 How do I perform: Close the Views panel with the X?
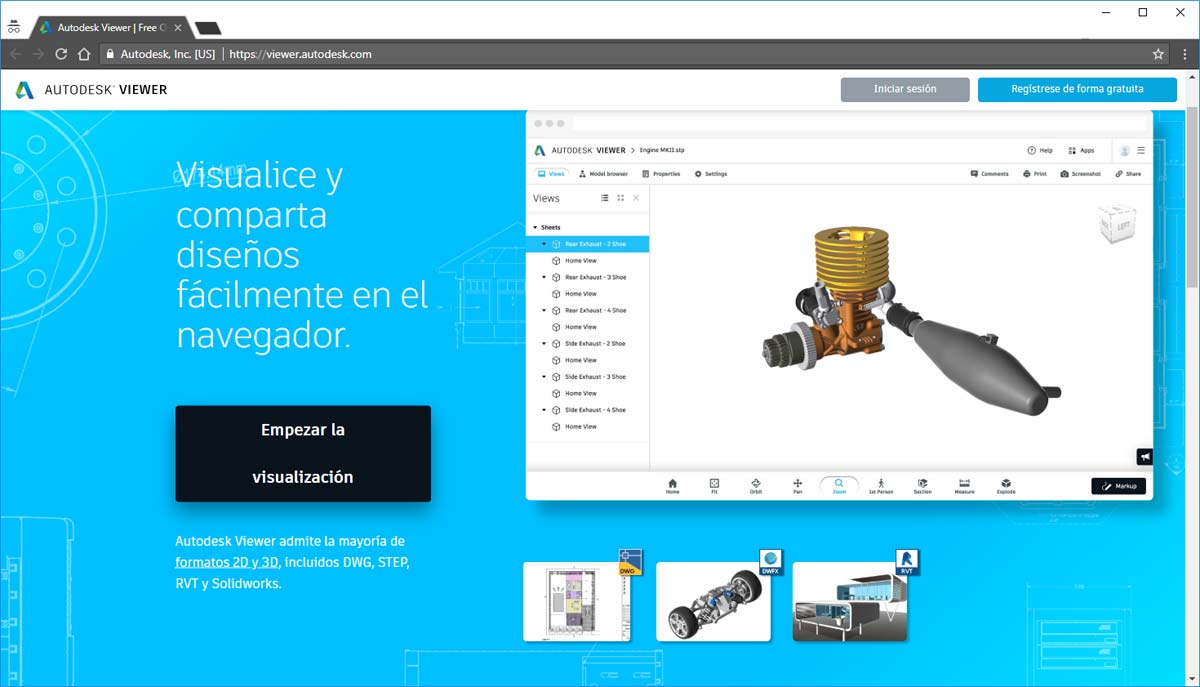click(x=636, y=198)
